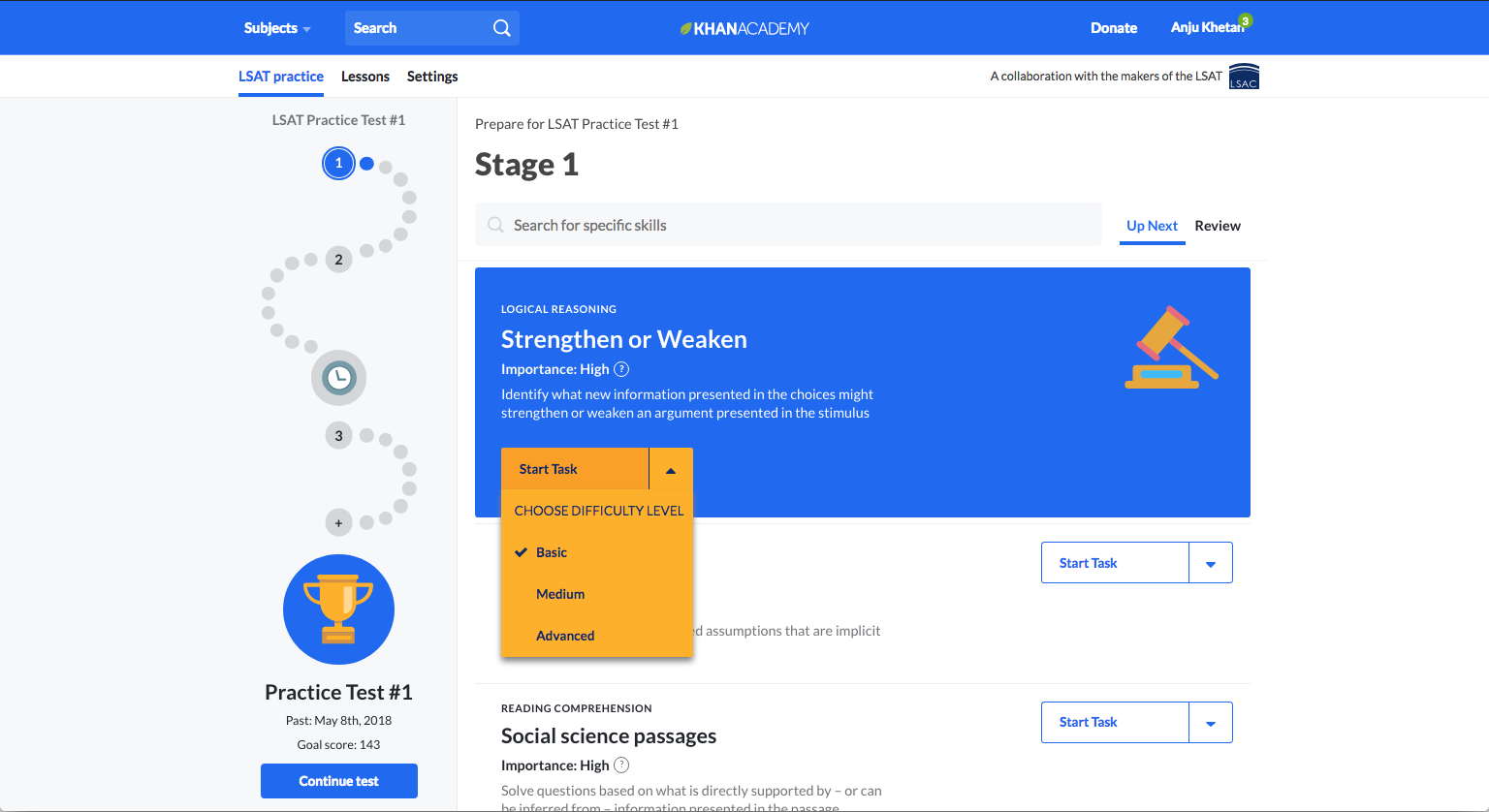Click the Continue test button
The height and width of the screenshot is (812, 1489).
[339, 781]
